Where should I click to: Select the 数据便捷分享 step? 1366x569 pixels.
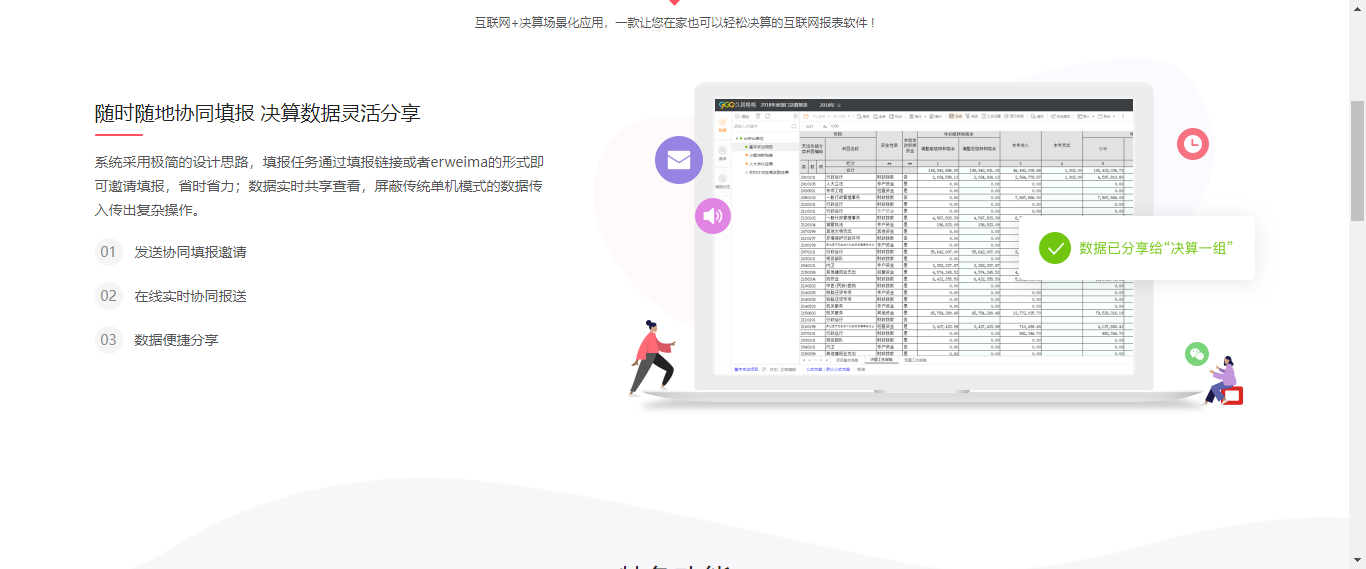(x=157, y=340)
